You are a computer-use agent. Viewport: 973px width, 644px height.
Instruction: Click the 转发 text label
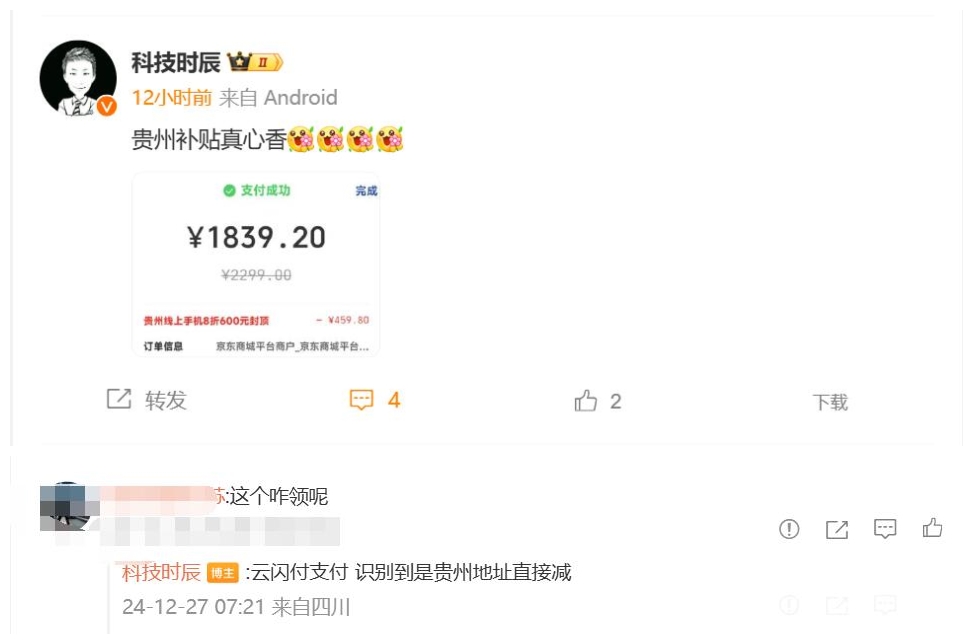pyautogui.click(x=166, y=400)
